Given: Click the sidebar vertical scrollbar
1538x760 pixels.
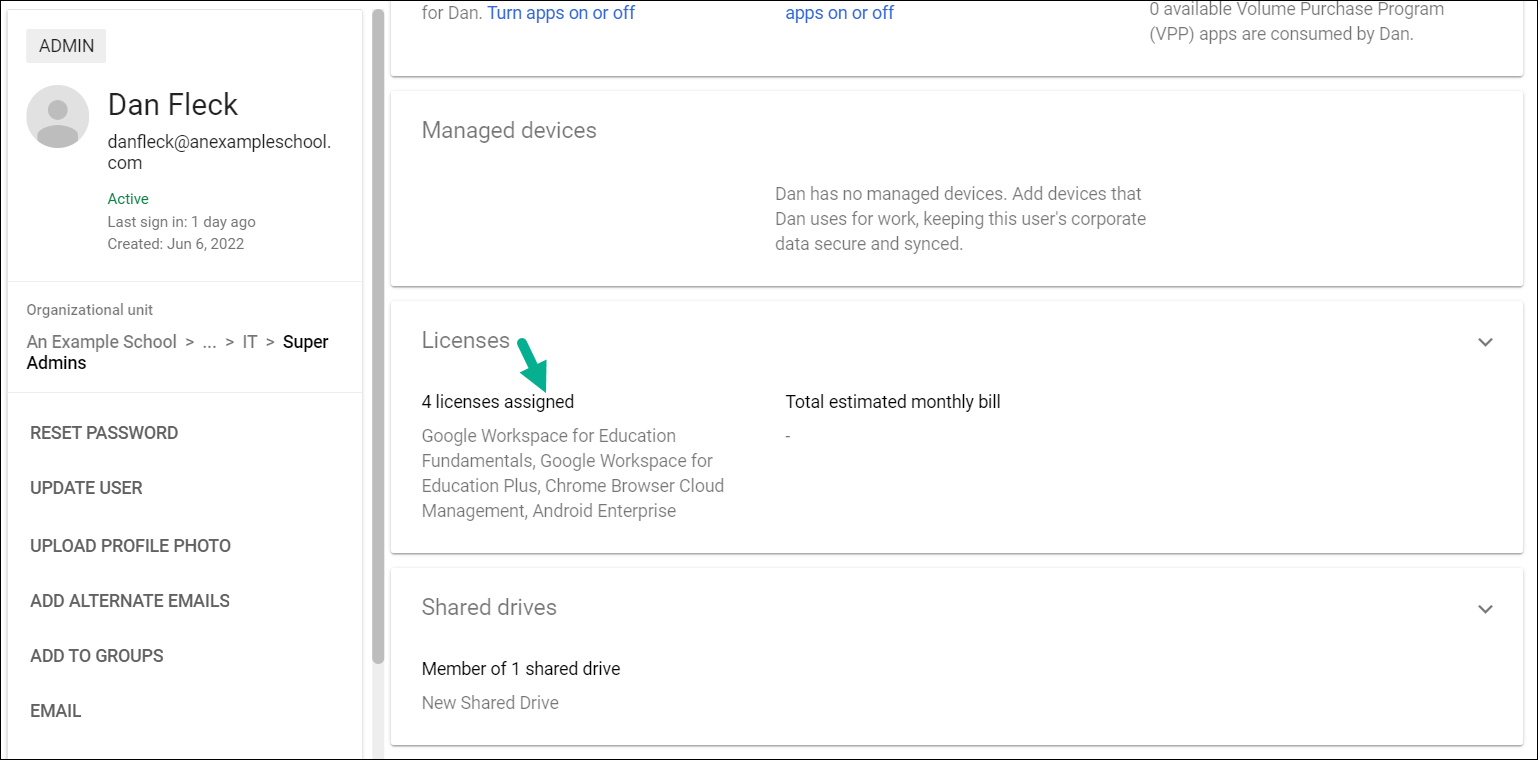Looking at the screenshot, I should pos(378,336).
